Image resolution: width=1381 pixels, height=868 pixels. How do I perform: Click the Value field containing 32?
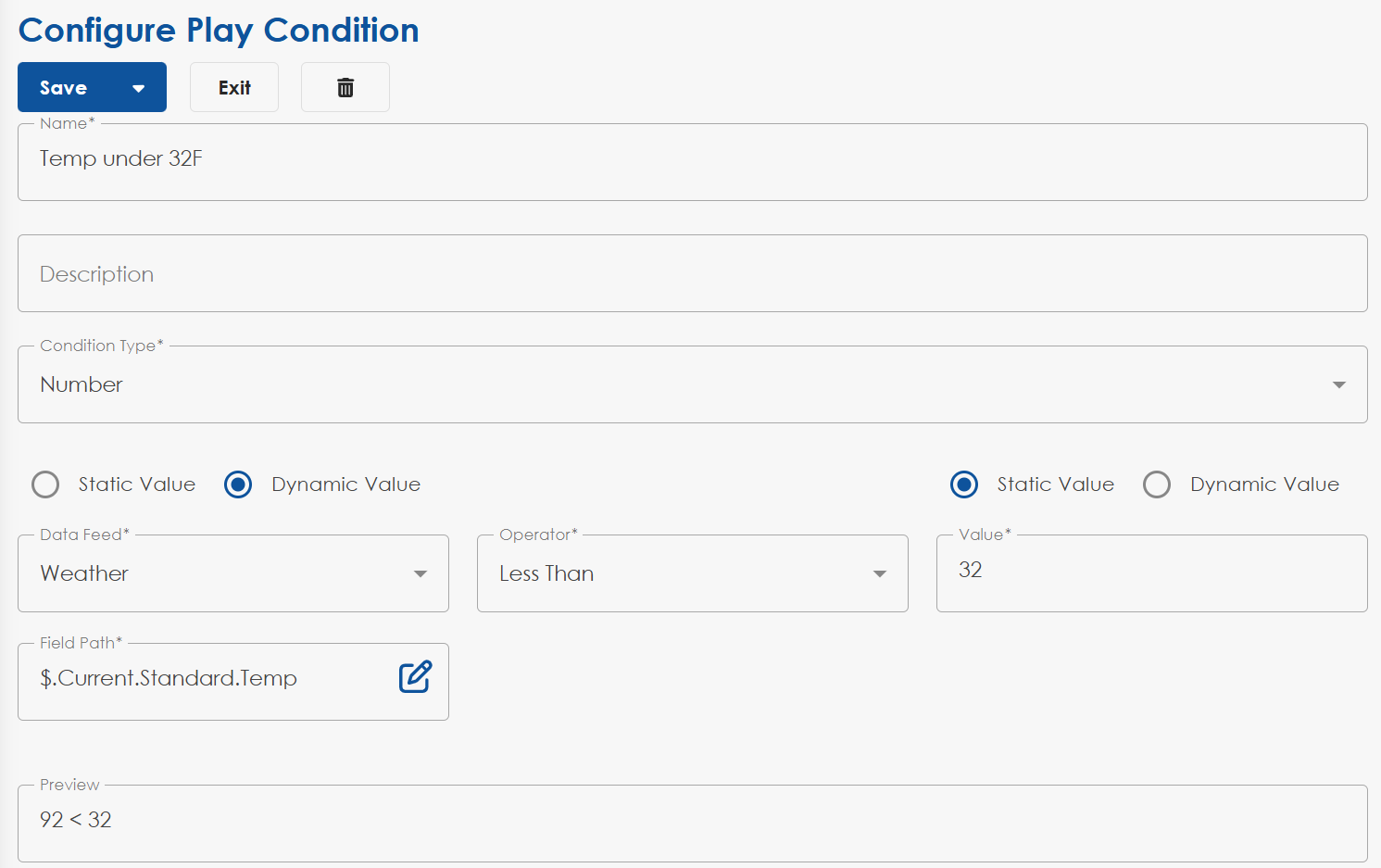1151,572
